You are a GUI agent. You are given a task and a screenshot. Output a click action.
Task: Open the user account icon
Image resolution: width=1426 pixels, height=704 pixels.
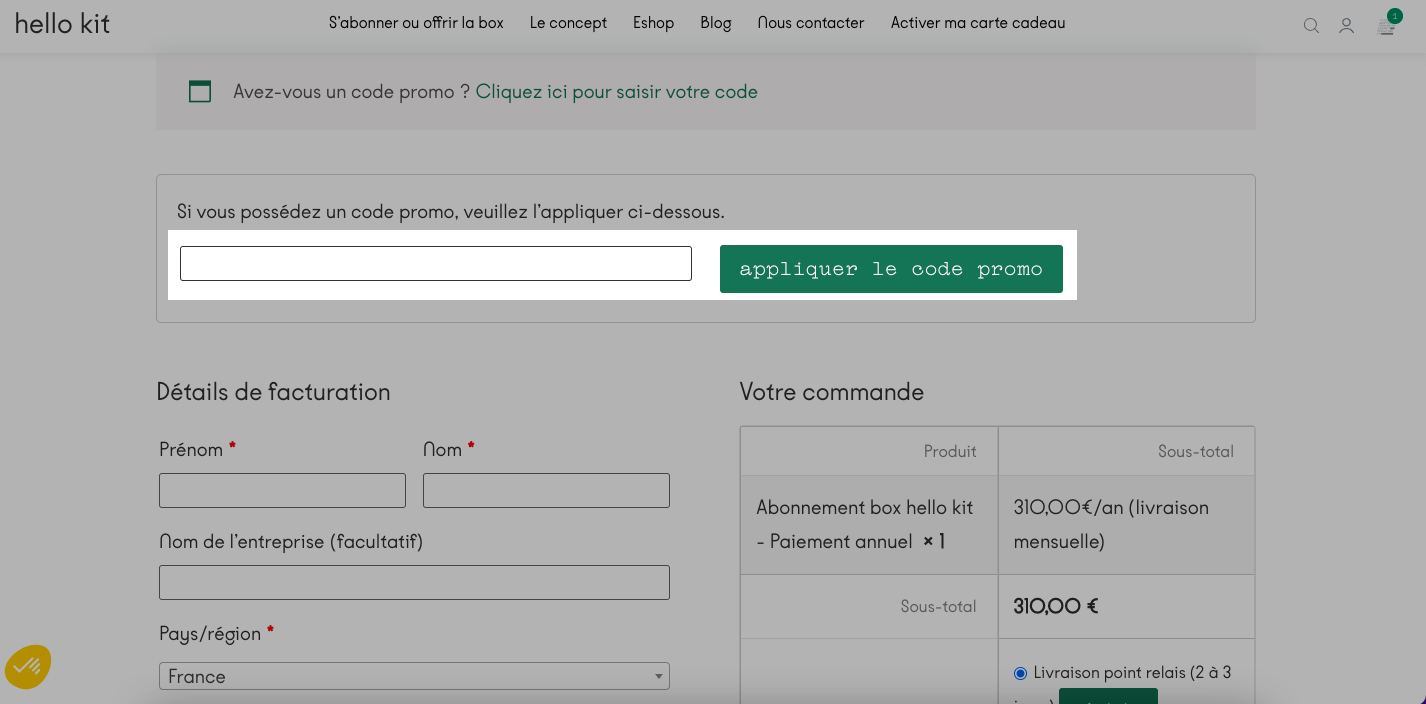[1347, 26]
